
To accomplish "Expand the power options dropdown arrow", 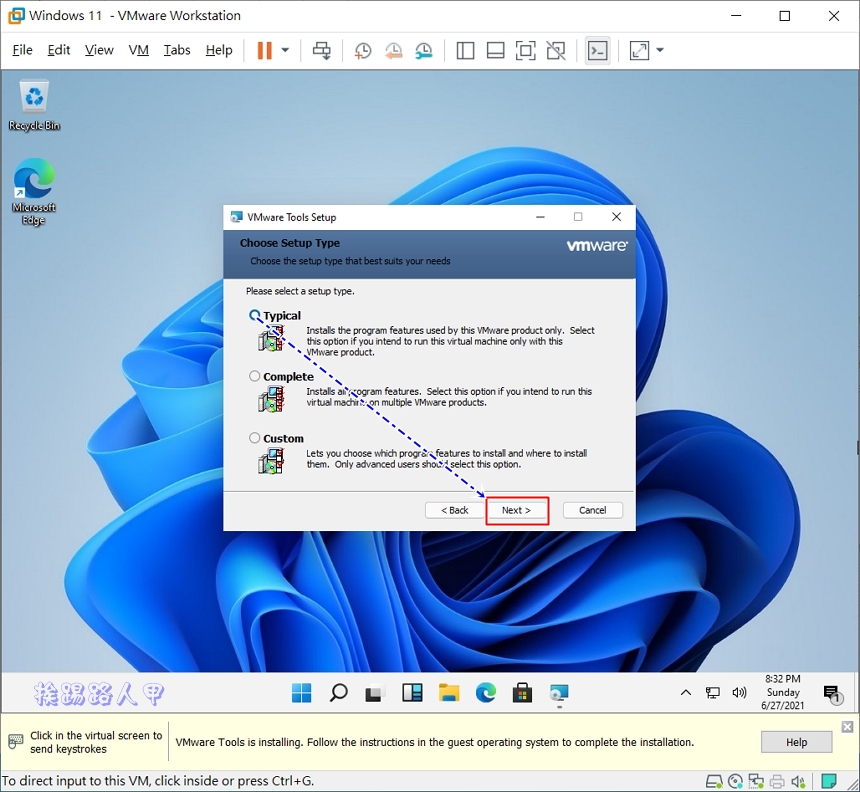I will (285, 50).
